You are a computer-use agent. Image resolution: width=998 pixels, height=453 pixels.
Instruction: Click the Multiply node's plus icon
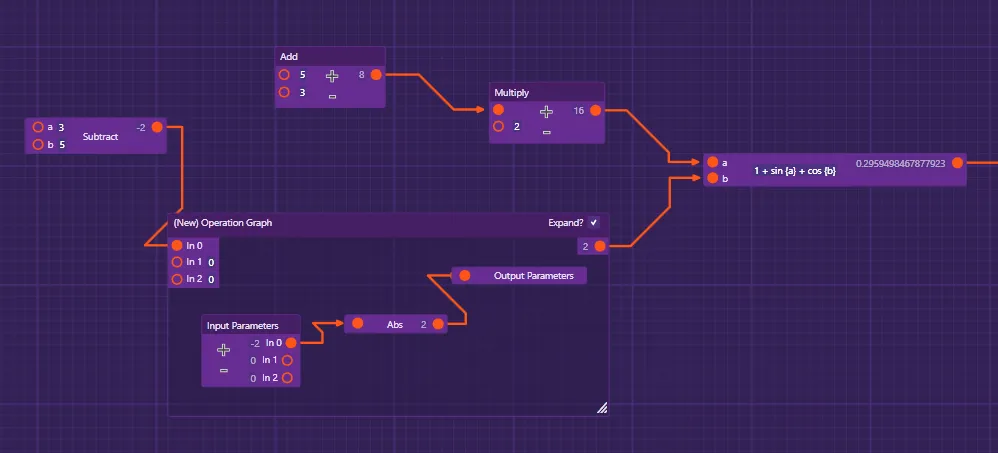tap(546, 112)
